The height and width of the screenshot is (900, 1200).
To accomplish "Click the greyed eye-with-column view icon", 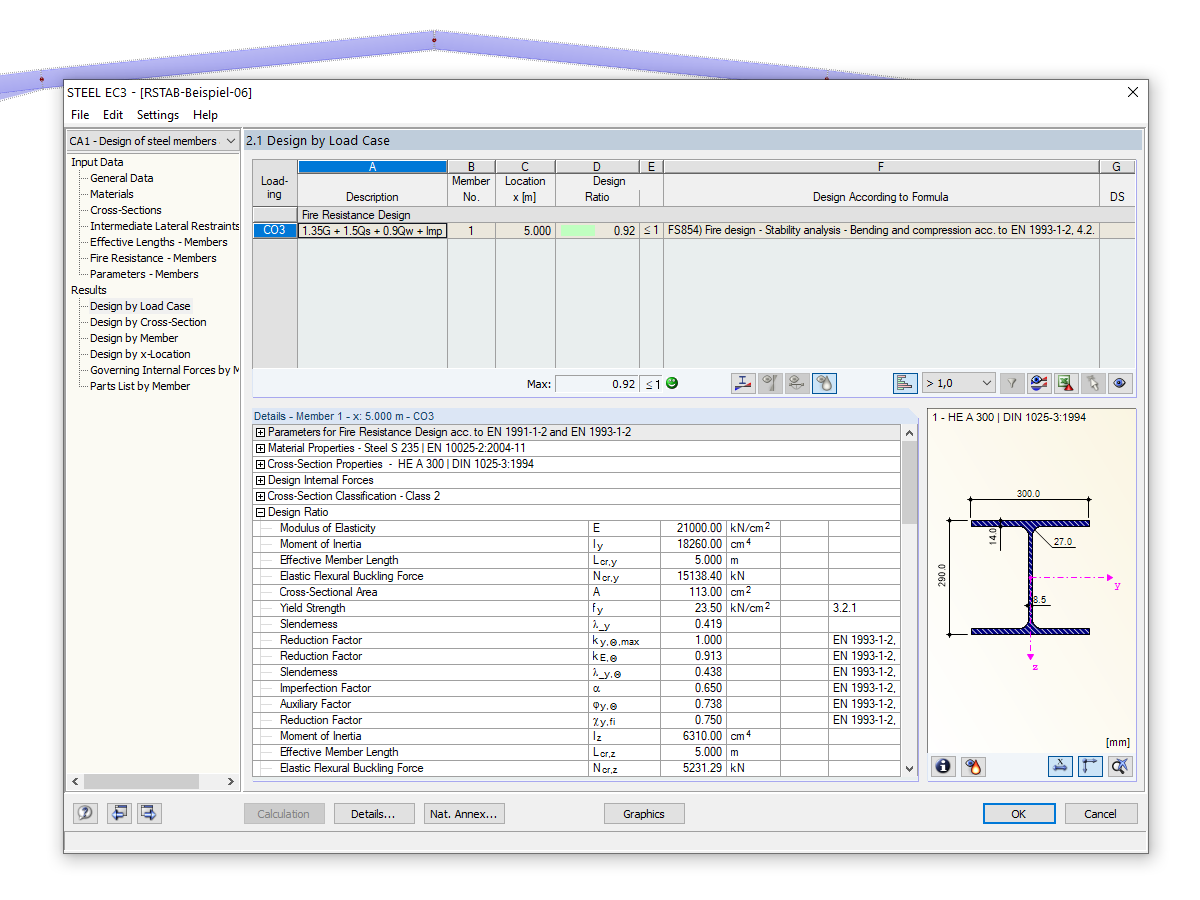I will tap(770, 383).
